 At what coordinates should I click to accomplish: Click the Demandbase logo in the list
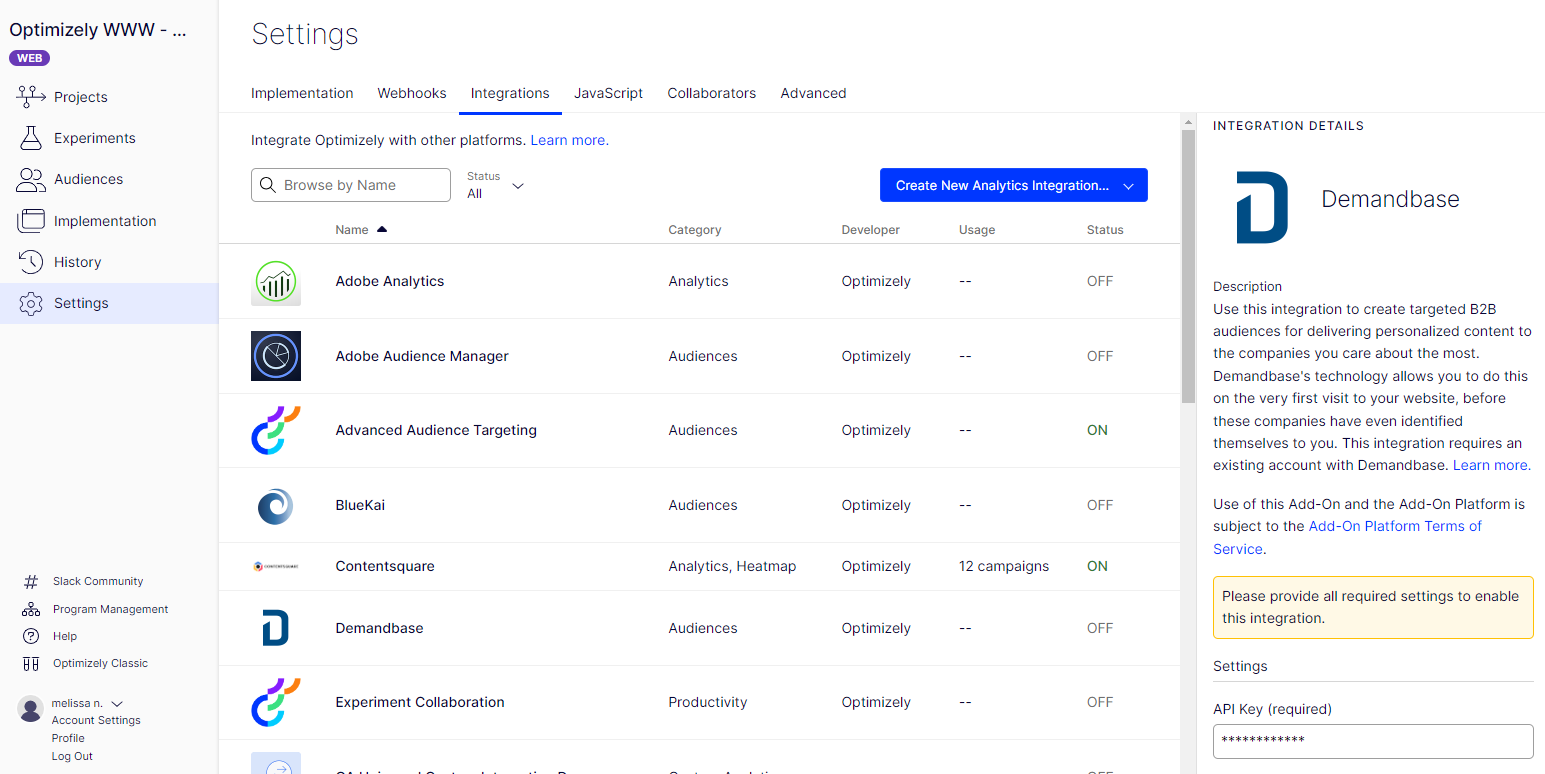275,628
